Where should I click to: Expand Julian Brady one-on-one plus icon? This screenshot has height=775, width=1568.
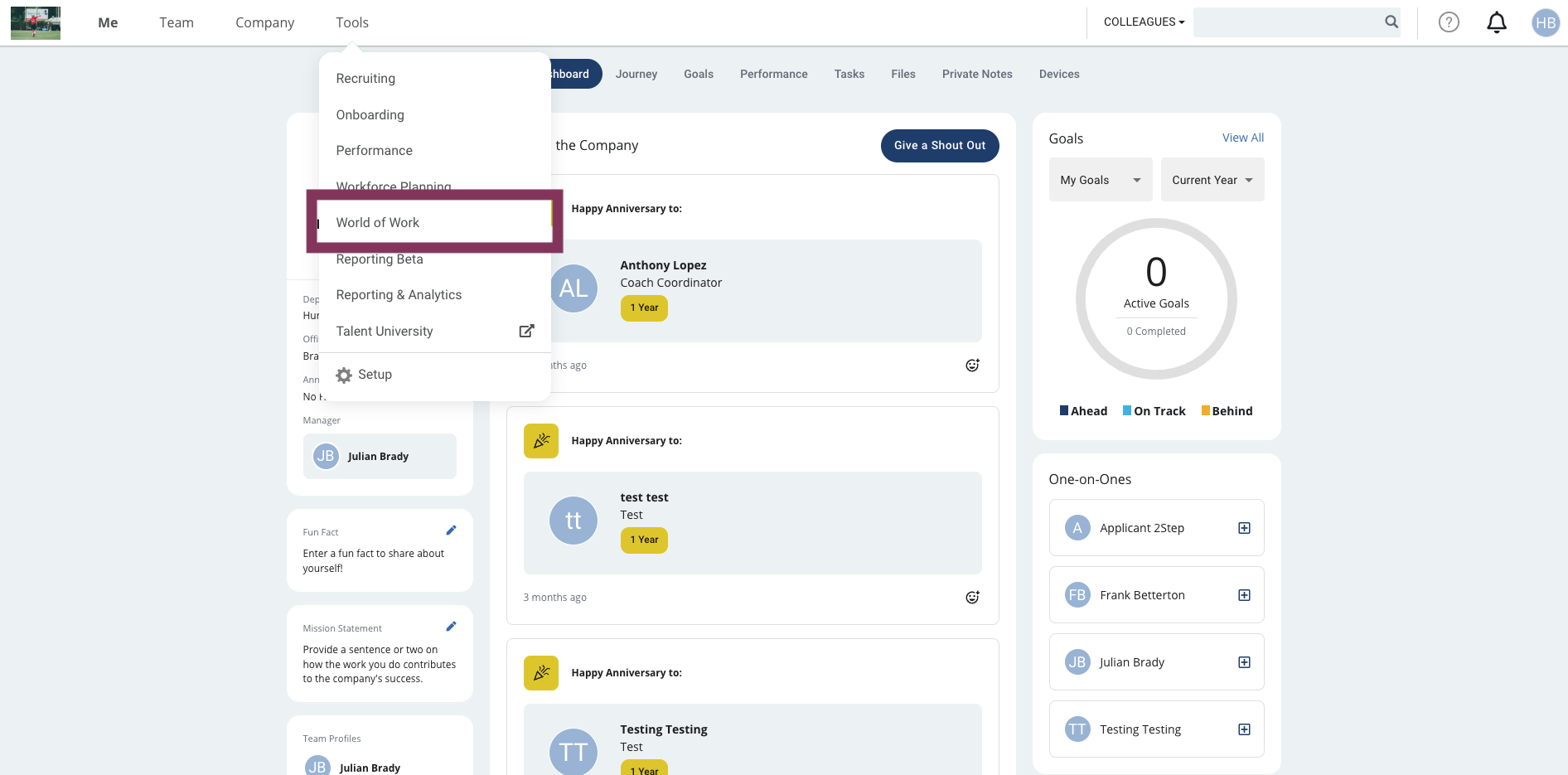click(1244, 662)
